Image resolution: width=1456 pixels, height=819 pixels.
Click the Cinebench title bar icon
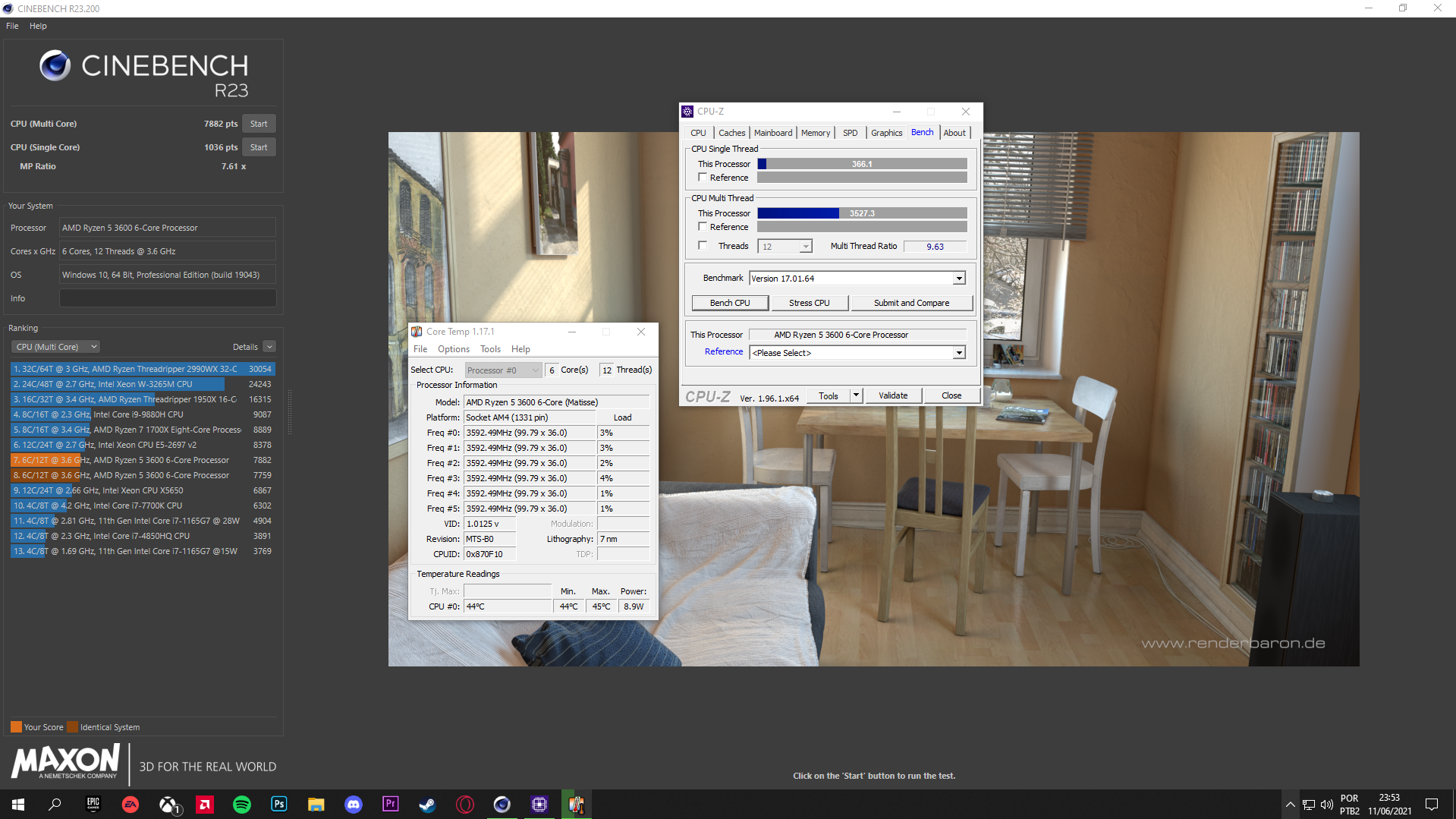(8, 8)
